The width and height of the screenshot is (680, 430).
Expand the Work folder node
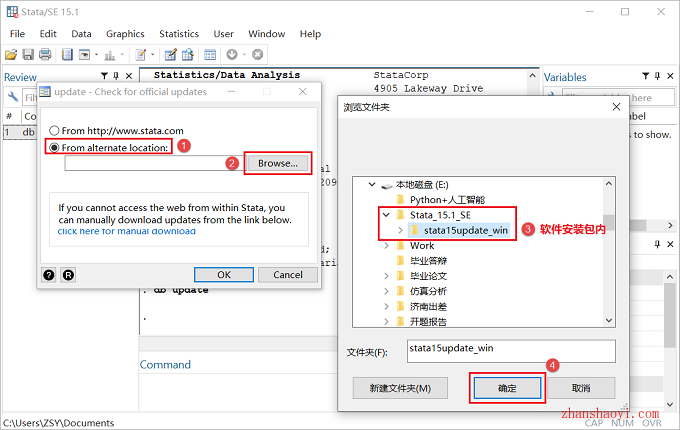(386, 245)
